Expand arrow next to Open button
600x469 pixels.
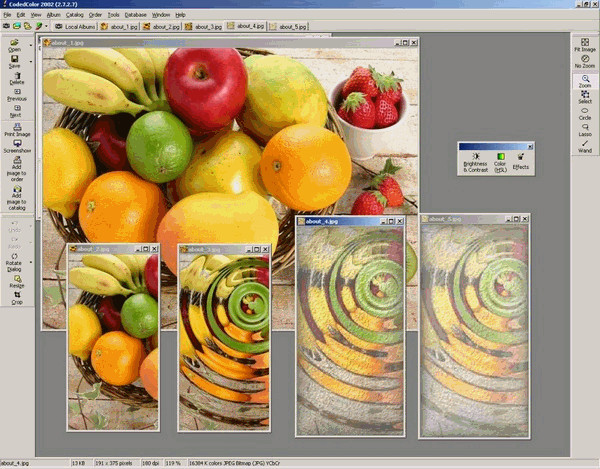click(31, 46)
